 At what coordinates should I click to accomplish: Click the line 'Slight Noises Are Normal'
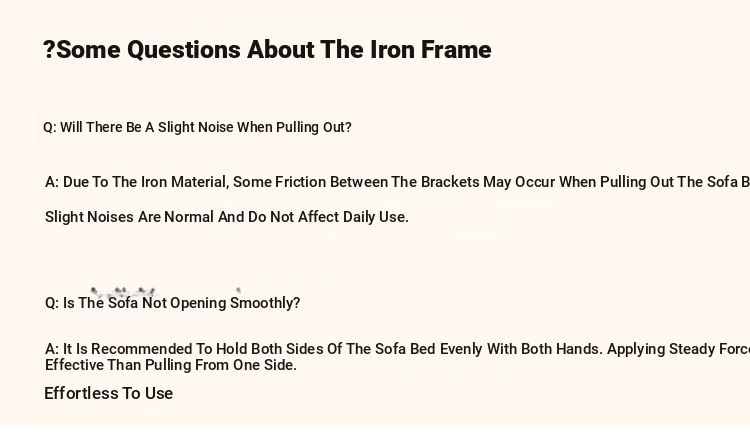pyautogui.click(x=227, y=217)
